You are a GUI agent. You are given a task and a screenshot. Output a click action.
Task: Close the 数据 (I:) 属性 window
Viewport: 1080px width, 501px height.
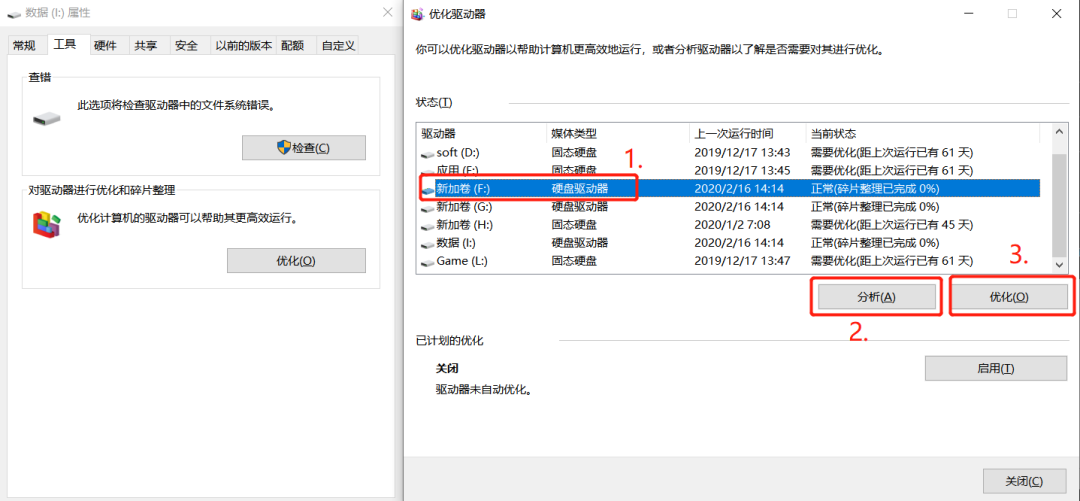pyautogui.click(x=387, y=12)
